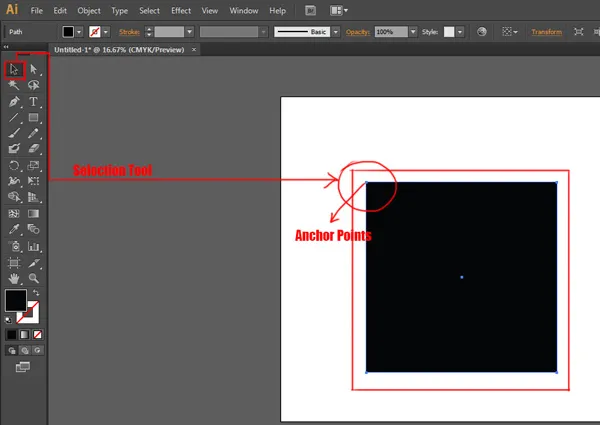The height and width of the screenshot is (425, 600).
Task: Click the Stroke panel link
Action: (128, 32)
